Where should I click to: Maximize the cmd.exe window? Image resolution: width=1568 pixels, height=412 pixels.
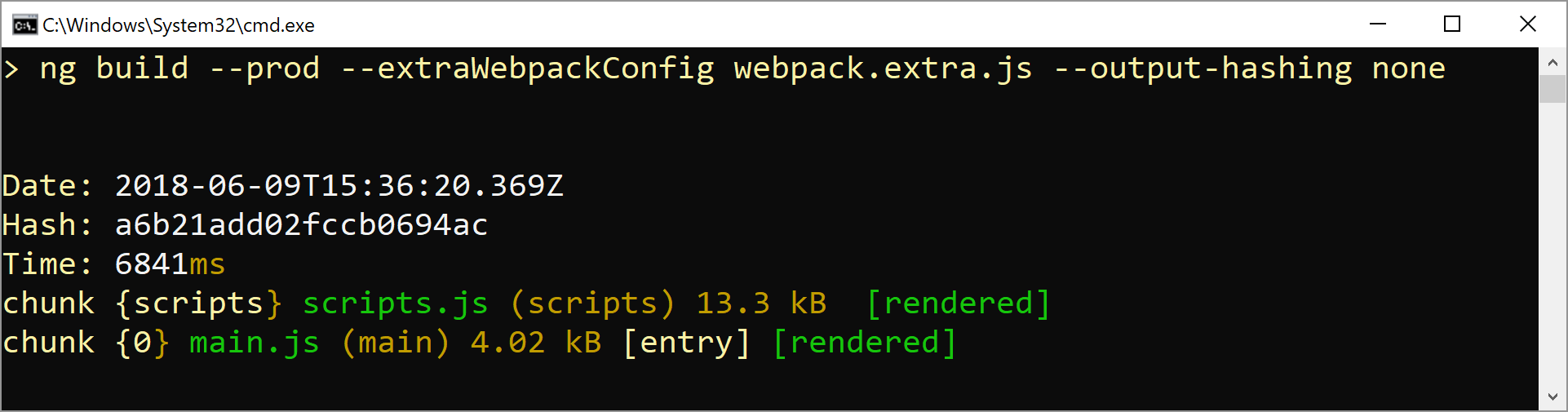pyautogui.click(x=1452, y=24)
